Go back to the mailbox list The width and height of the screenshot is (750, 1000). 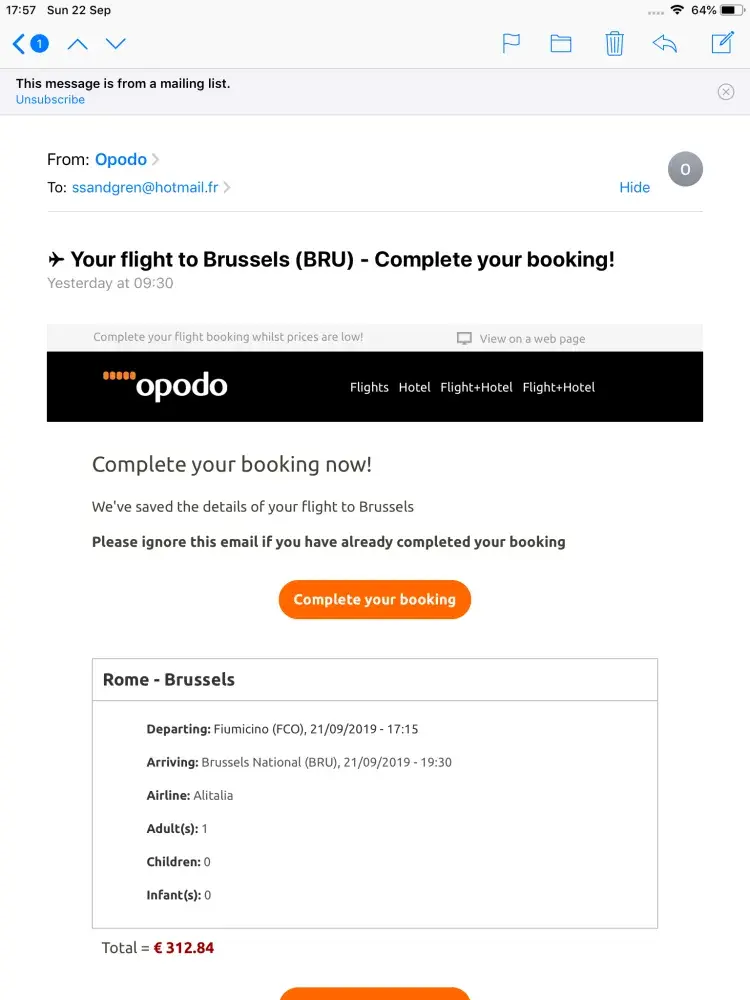[x=28, y=44]
